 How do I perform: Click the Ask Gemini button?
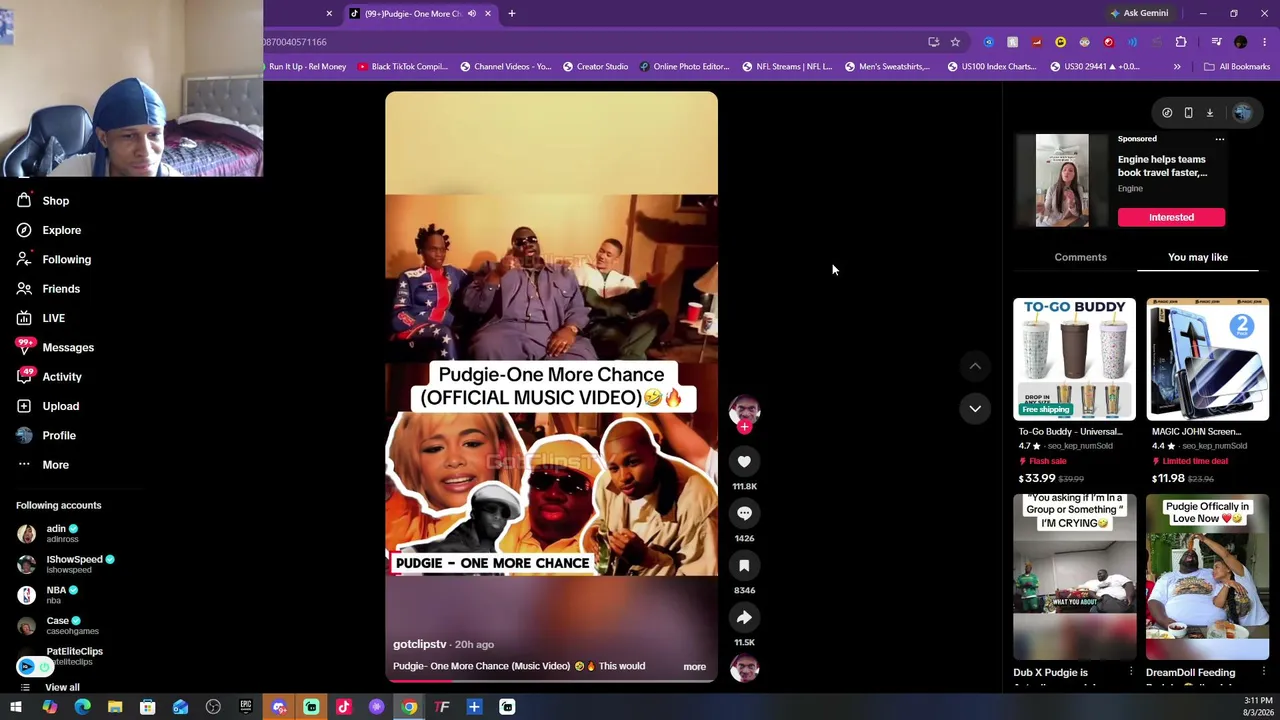point(1139,14)
